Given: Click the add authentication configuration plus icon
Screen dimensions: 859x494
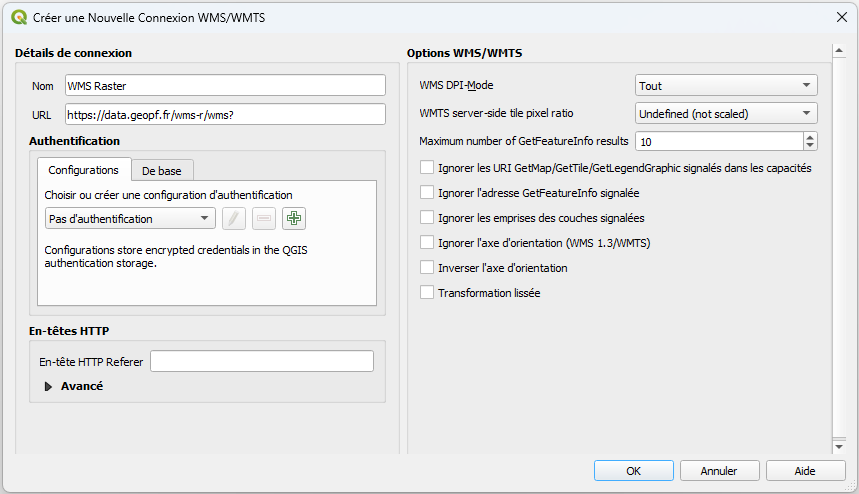Looking at the screenshot, I should (294, 219).
